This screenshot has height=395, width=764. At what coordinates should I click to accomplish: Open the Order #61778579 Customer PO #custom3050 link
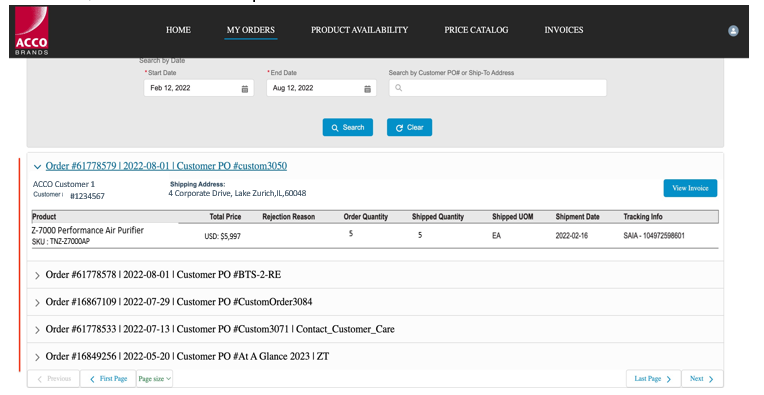pyautogui.click(x=166, y=166)
